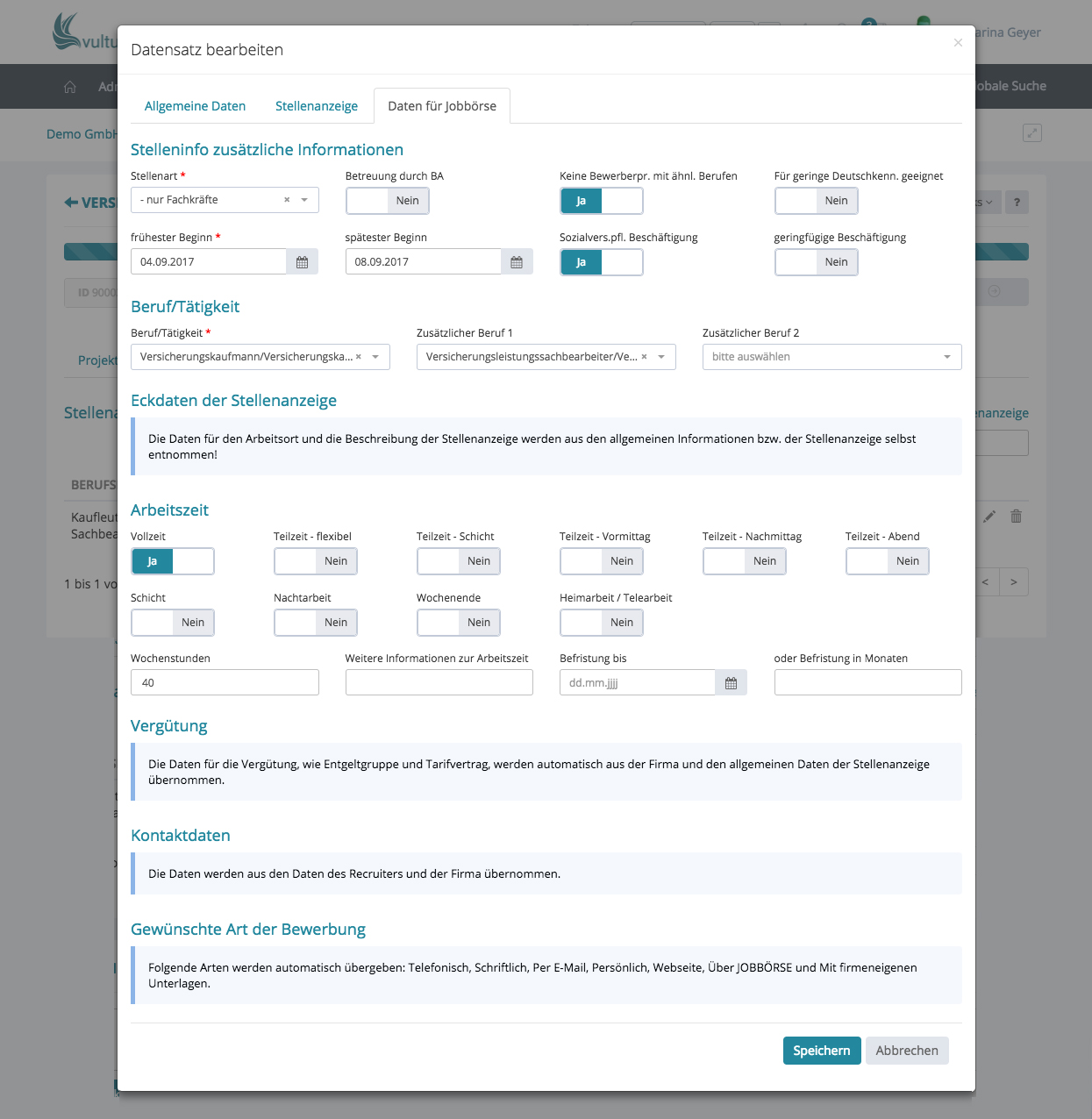The height and width of the screenshot is (1119, 1092).
Task: Open calendar picker for frühester Beginn
Action: pyautogui.click(x=302, y=262)
